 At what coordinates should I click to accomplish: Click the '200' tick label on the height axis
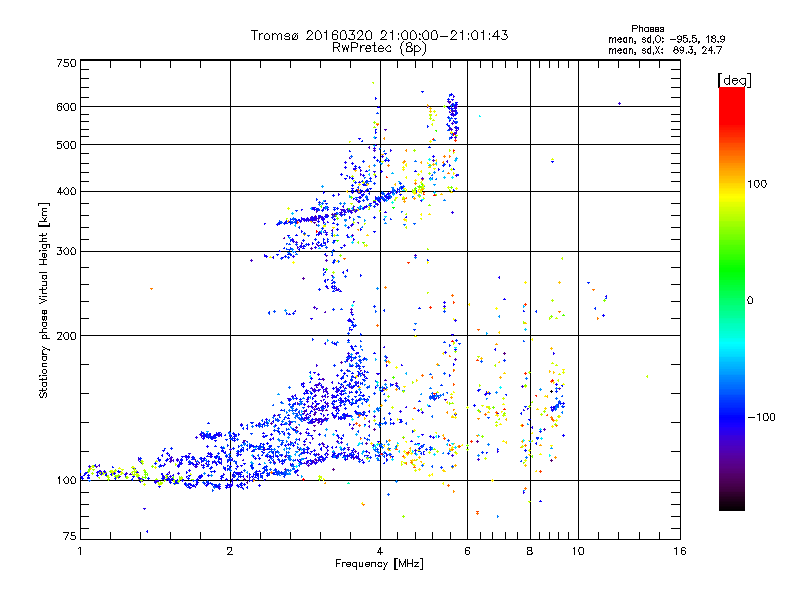pyautogui.click(x=66, y=336)
